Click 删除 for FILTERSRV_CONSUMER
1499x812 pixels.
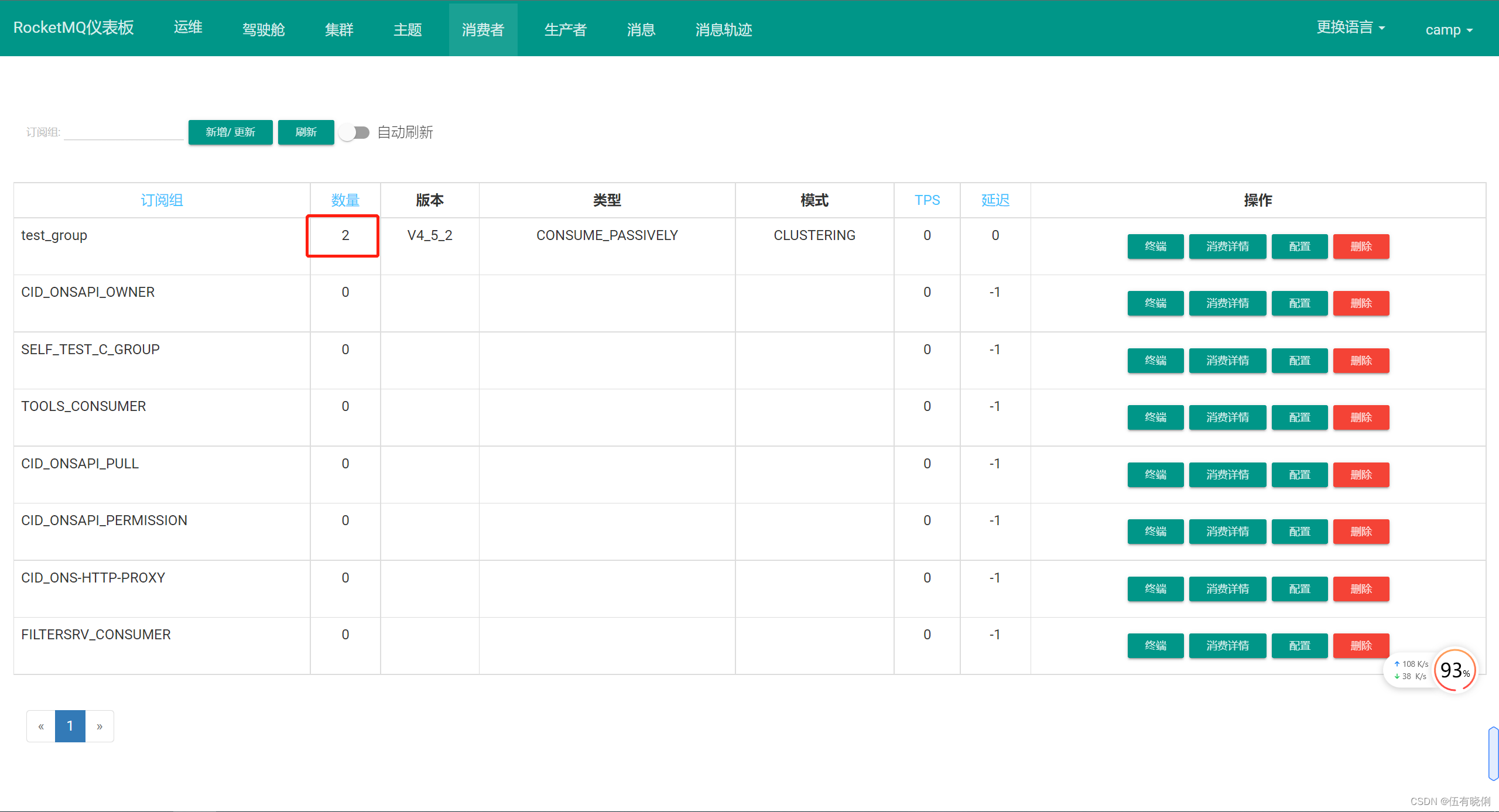tap(1361, 646)
